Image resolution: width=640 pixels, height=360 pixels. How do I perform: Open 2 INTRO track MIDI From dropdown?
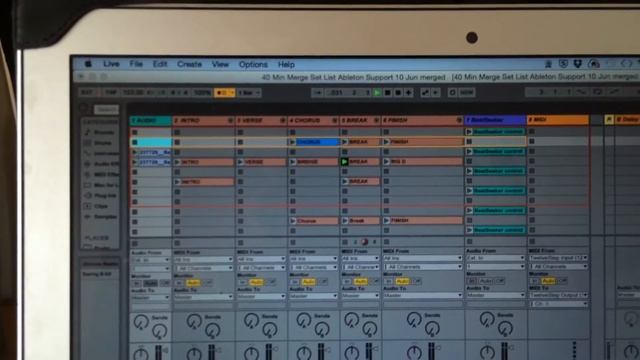(203, 260)
